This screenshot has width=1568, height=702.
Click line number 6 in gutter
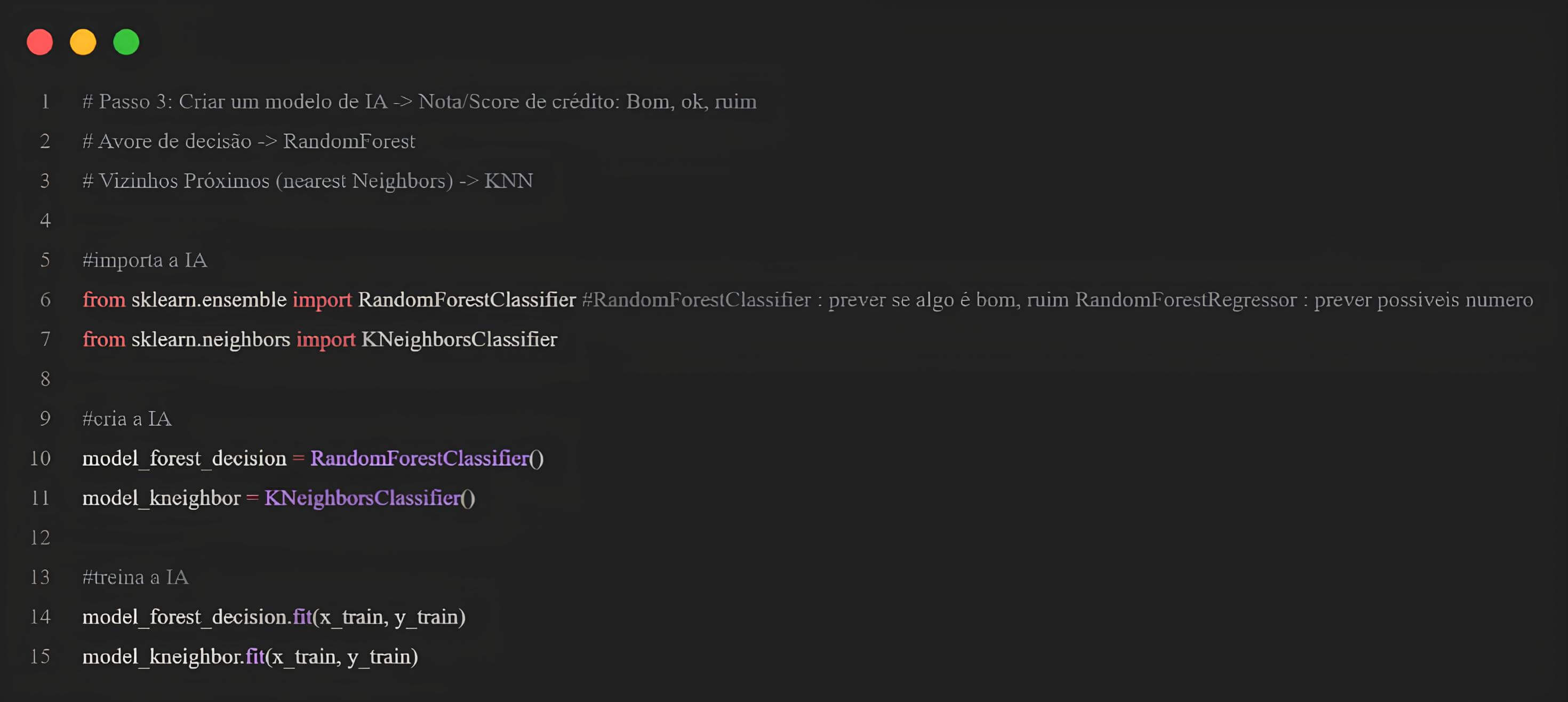tap(45, 300)
